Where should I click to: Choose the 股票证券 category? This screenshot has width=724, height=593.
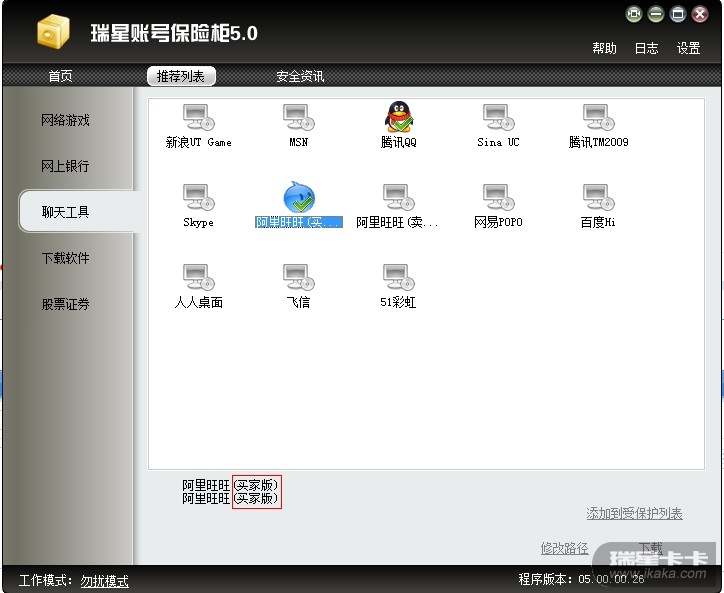pyautogui.click(x=65, y=304)
